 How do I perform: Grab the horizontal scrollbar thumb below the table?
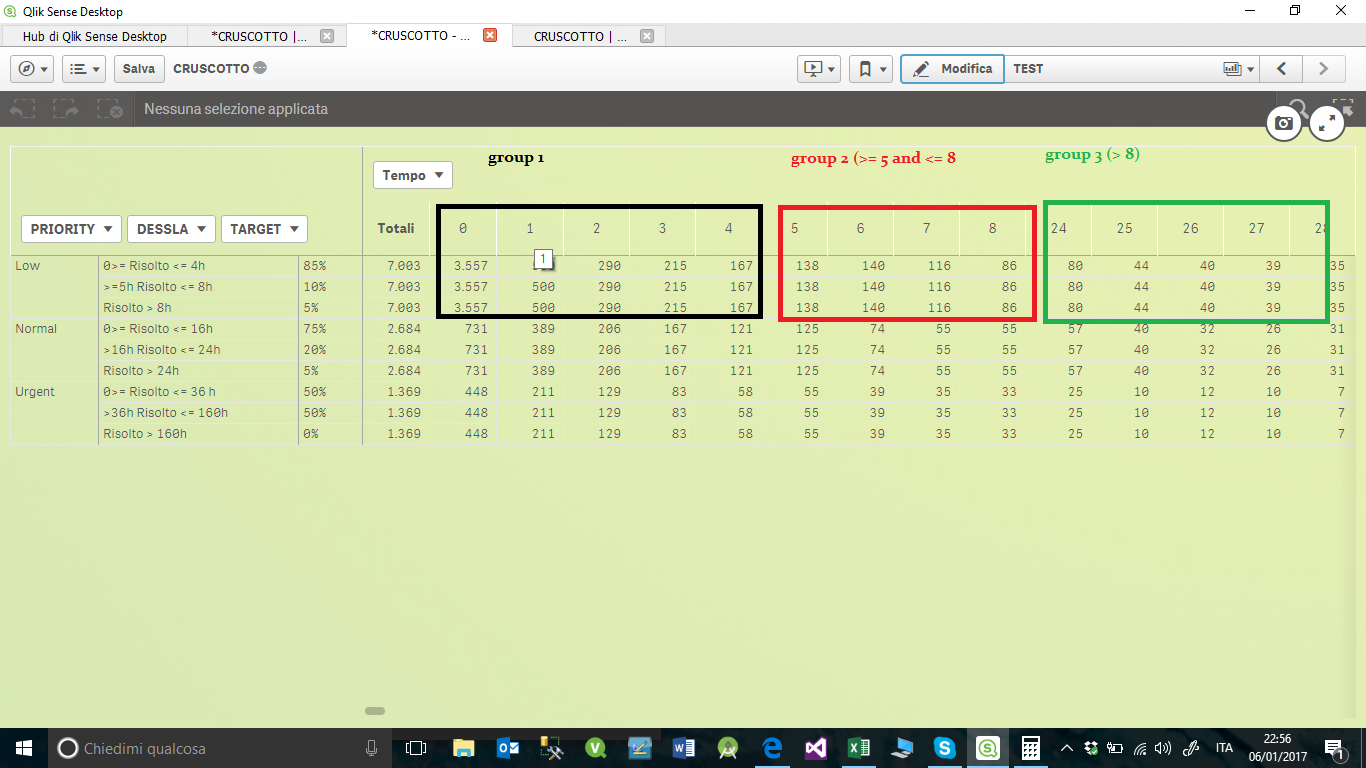pyautogui.click(x=375, y=711)
